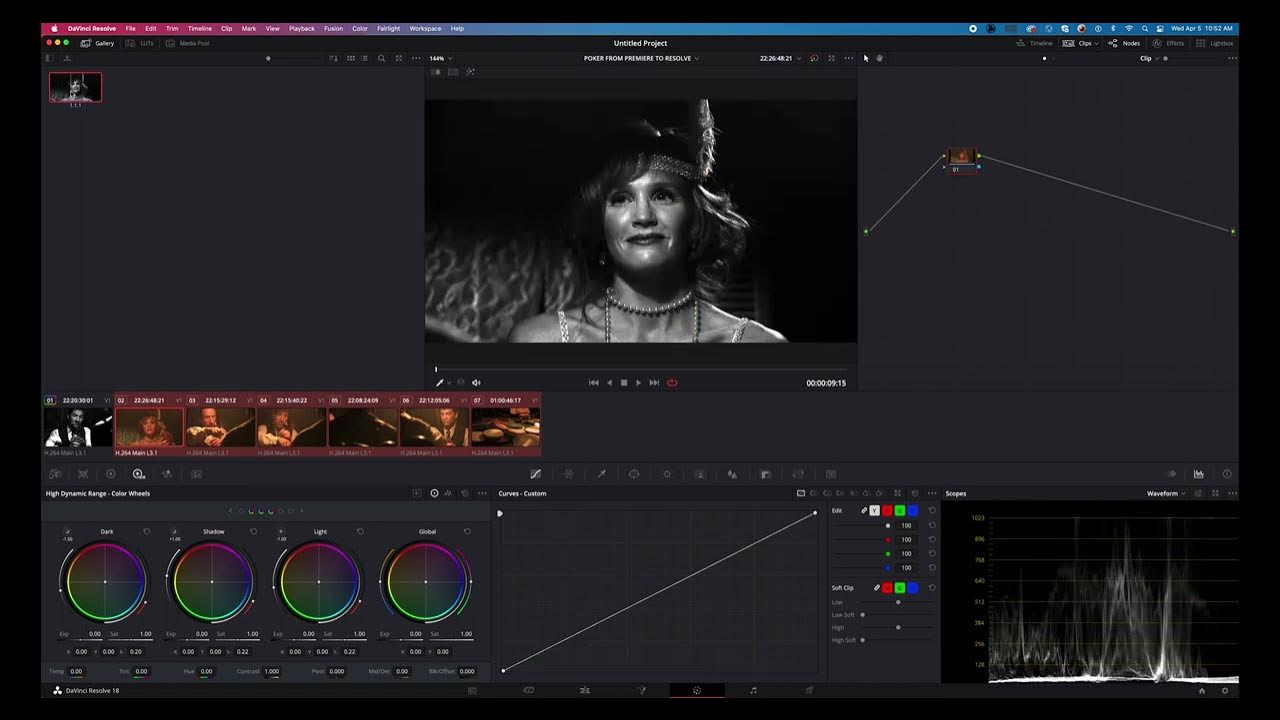Image resolution: width=1280 pixels, height=720 pixels.
Task: Stop viewer playback
Action: pos(624,382)
